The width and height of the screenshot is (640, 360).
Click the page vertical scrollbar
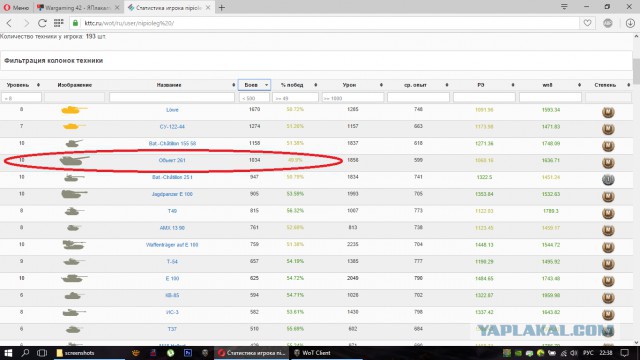(636, 71)
